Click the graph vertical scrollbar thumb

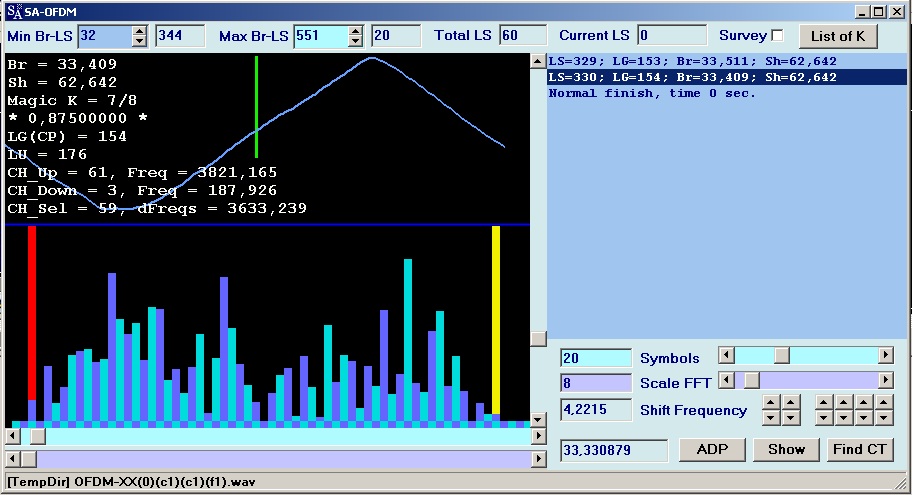point(538,339)
